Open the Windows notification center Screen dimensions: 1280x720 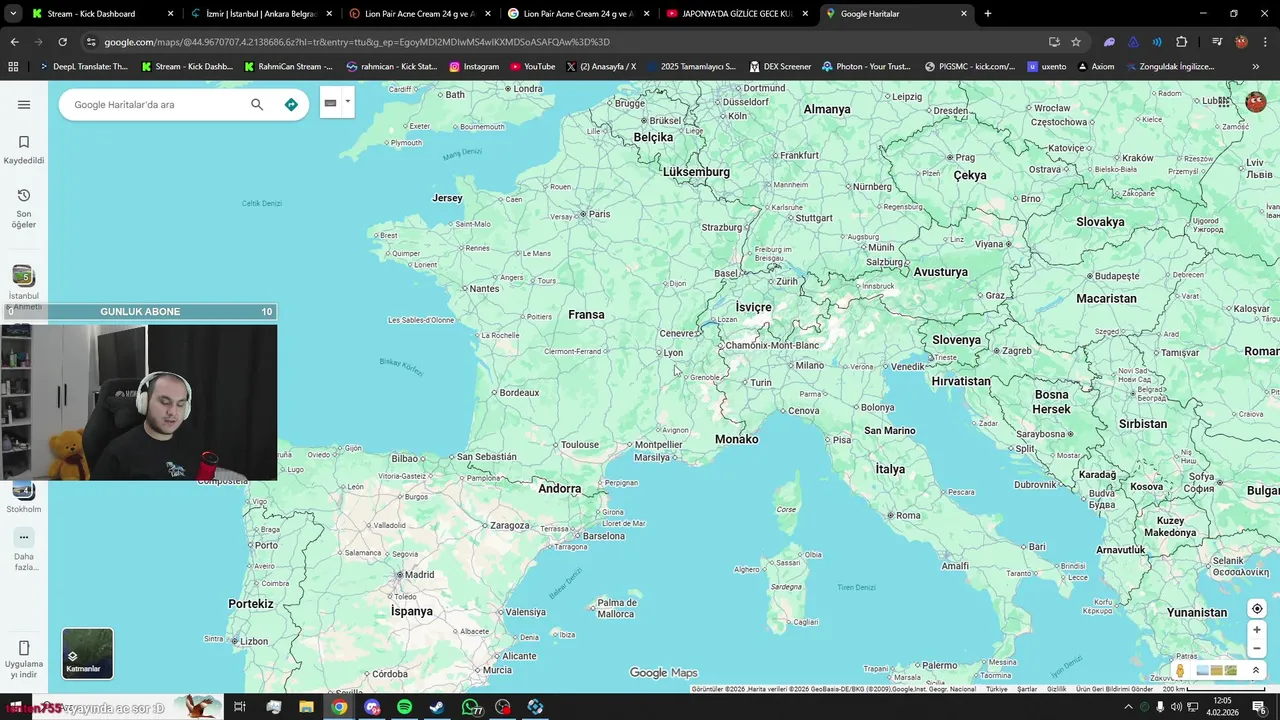(x=1259, y=707)
